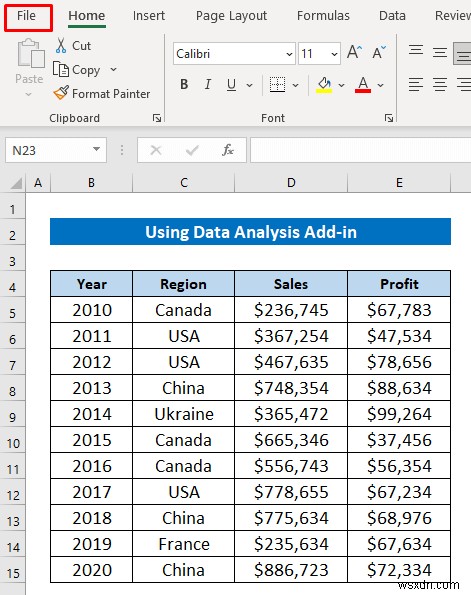Toggle Bold formatting
This screenshot has width=471, height=595.
(184, 84)
